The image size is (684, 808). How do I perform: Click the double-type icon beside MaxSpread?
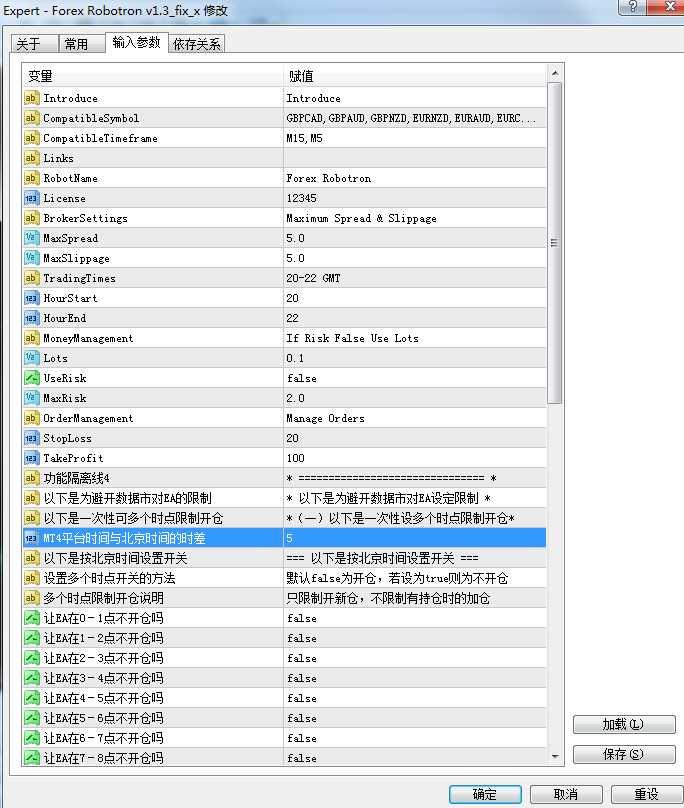(x=31, y=238)
